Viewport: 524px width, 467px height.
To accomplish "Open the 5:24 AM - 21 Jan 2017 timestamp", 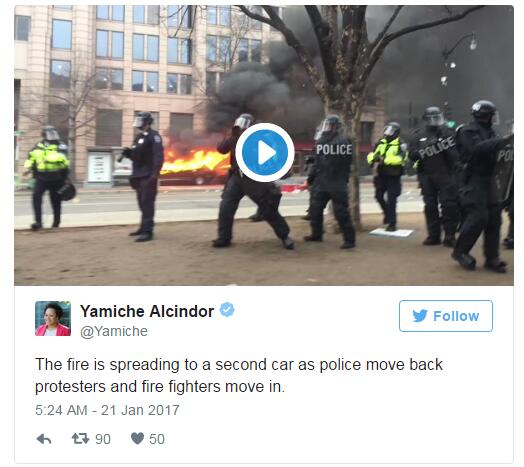I will pos(107,410).
